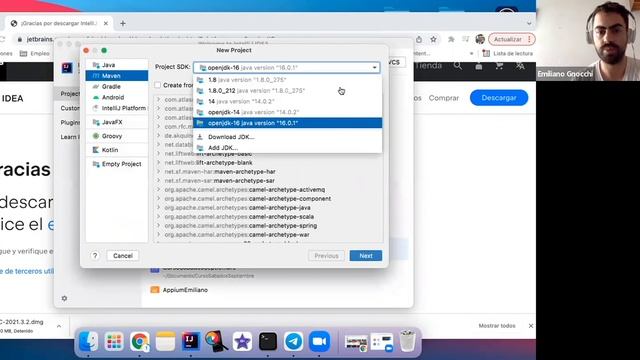Screen dimensions: 640x360
Task: Click Mostrar todos in downloads bar
Action: click(x=497, y=326)
